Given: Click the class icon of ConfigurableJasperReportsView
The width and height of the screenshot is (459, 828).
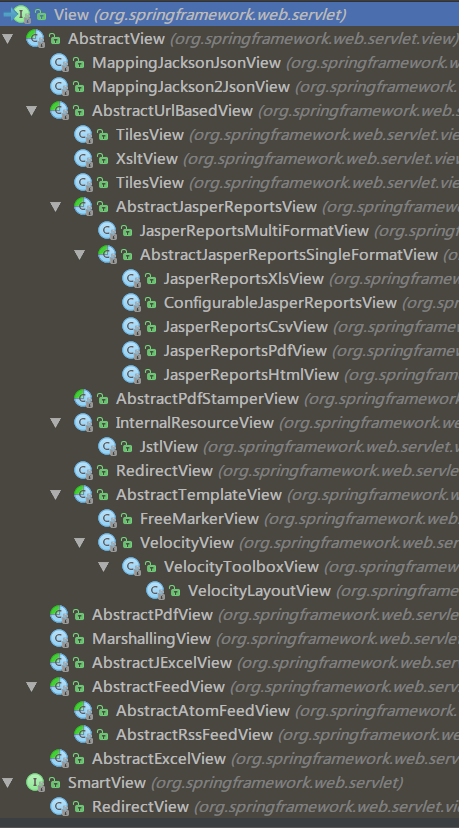Looking at the screenshot, I should [x=131, y=303].
